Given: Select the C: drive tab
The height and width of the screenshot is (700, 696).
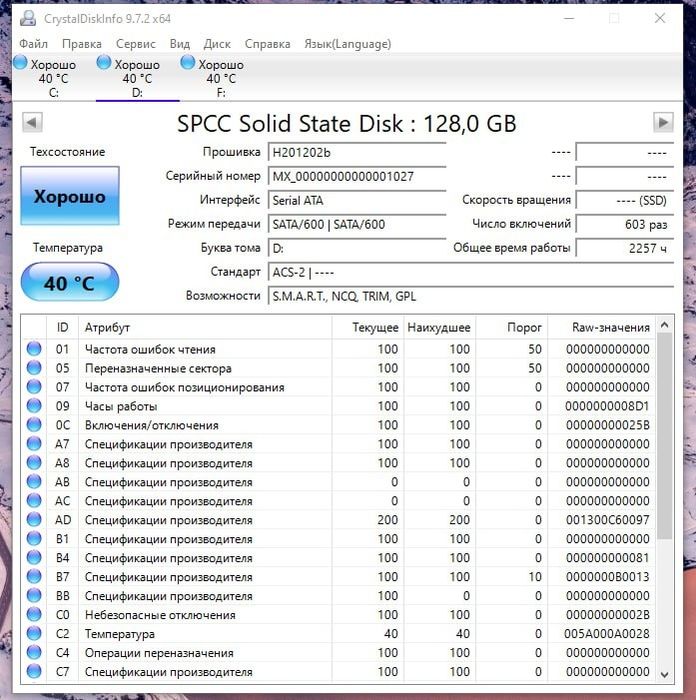Looking at the screenshot, I should coord(54,78).
